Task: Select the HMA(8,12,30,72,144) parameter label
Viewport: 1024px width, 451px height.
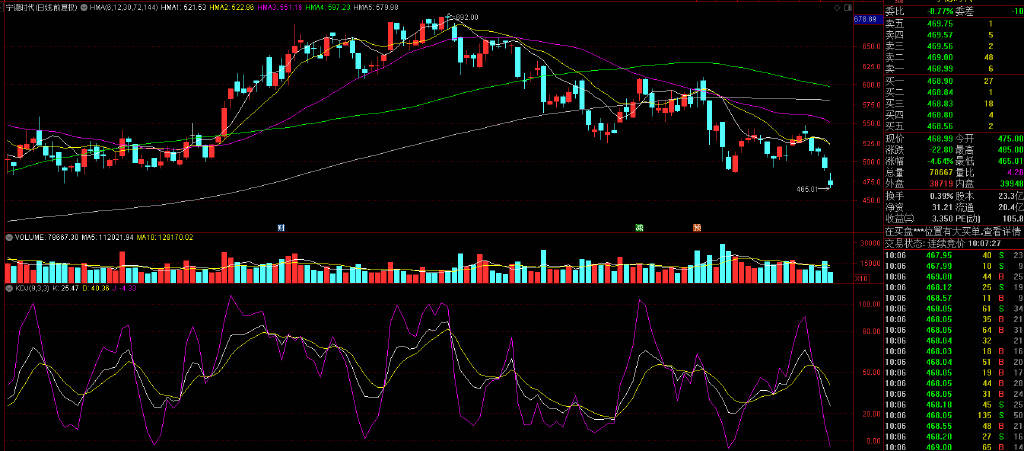Action: (x=125, y=6)
